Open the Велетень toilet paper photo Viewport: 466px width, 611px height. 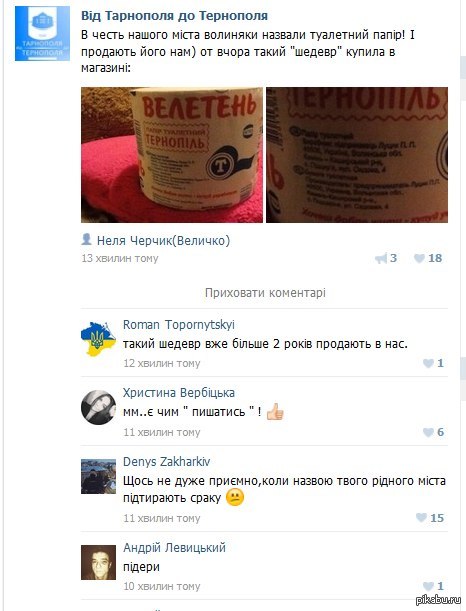(x=172, y=155)
